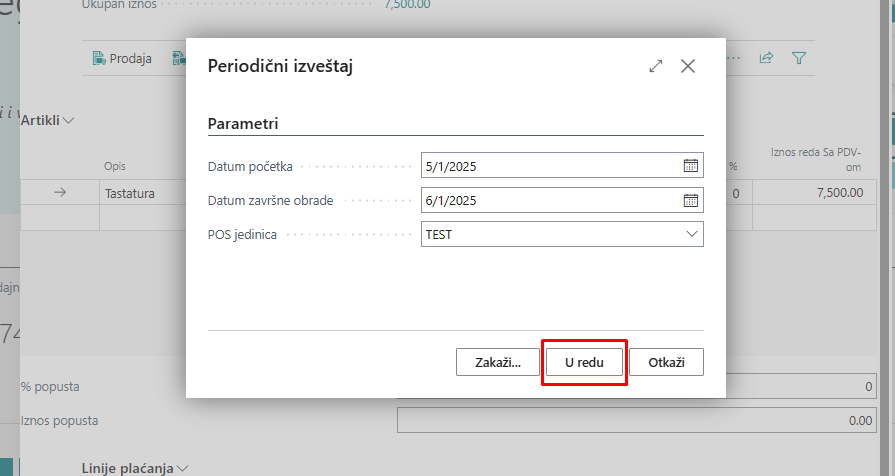Click the Datum početka date field

[x=550, y=166]
